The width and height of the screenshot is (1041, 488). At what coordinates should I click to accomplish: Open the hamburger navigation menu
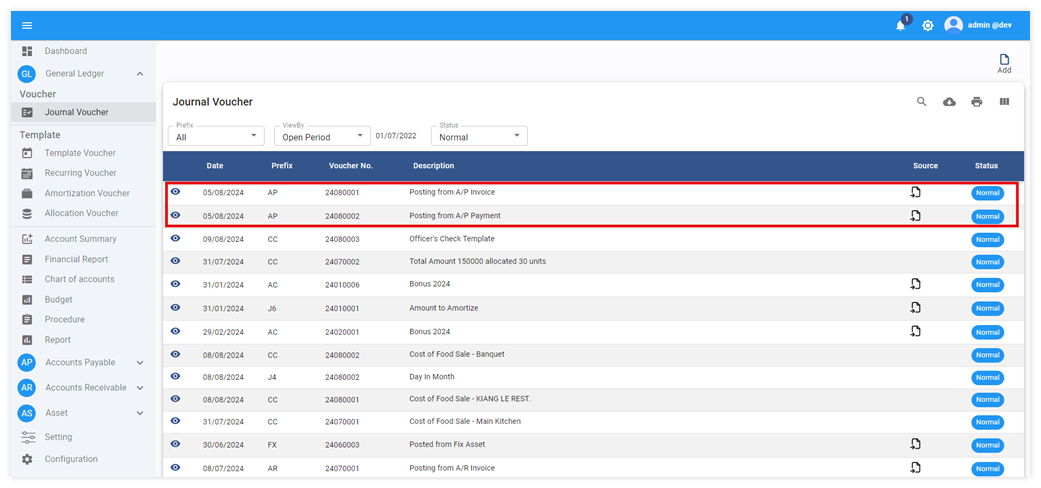tap(27, 25)
